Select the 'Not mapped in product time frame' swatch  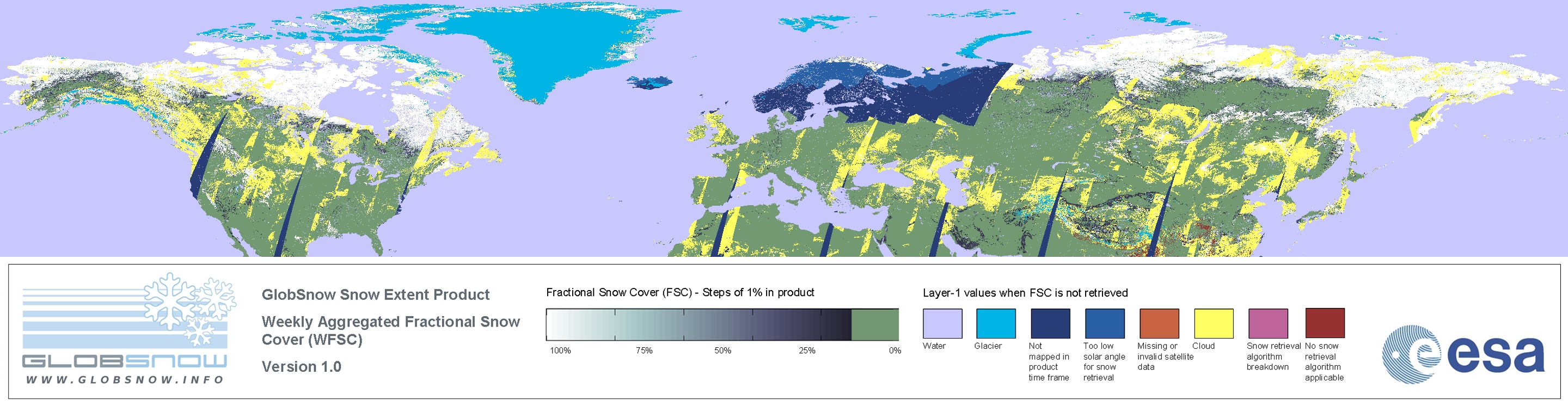[1050, 323]
